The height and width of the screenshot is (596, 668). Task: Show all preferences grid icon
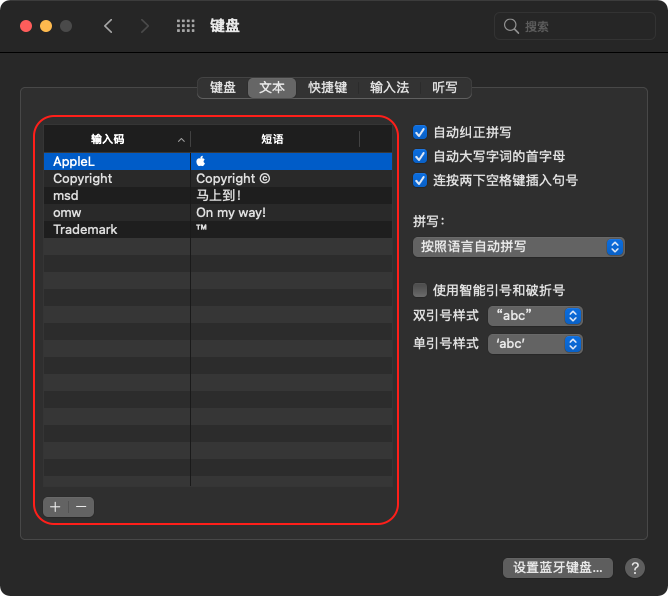point(185,26)
